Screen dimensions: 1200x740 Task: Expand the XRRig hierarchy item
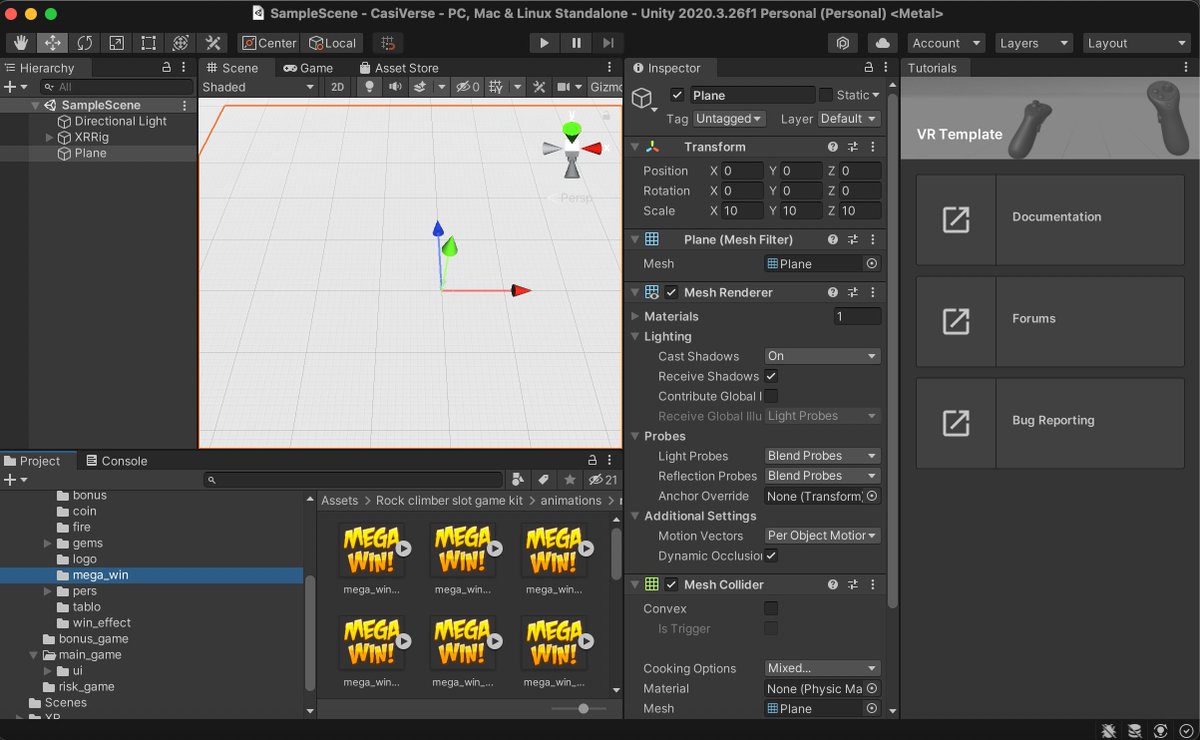coord(49,137)
